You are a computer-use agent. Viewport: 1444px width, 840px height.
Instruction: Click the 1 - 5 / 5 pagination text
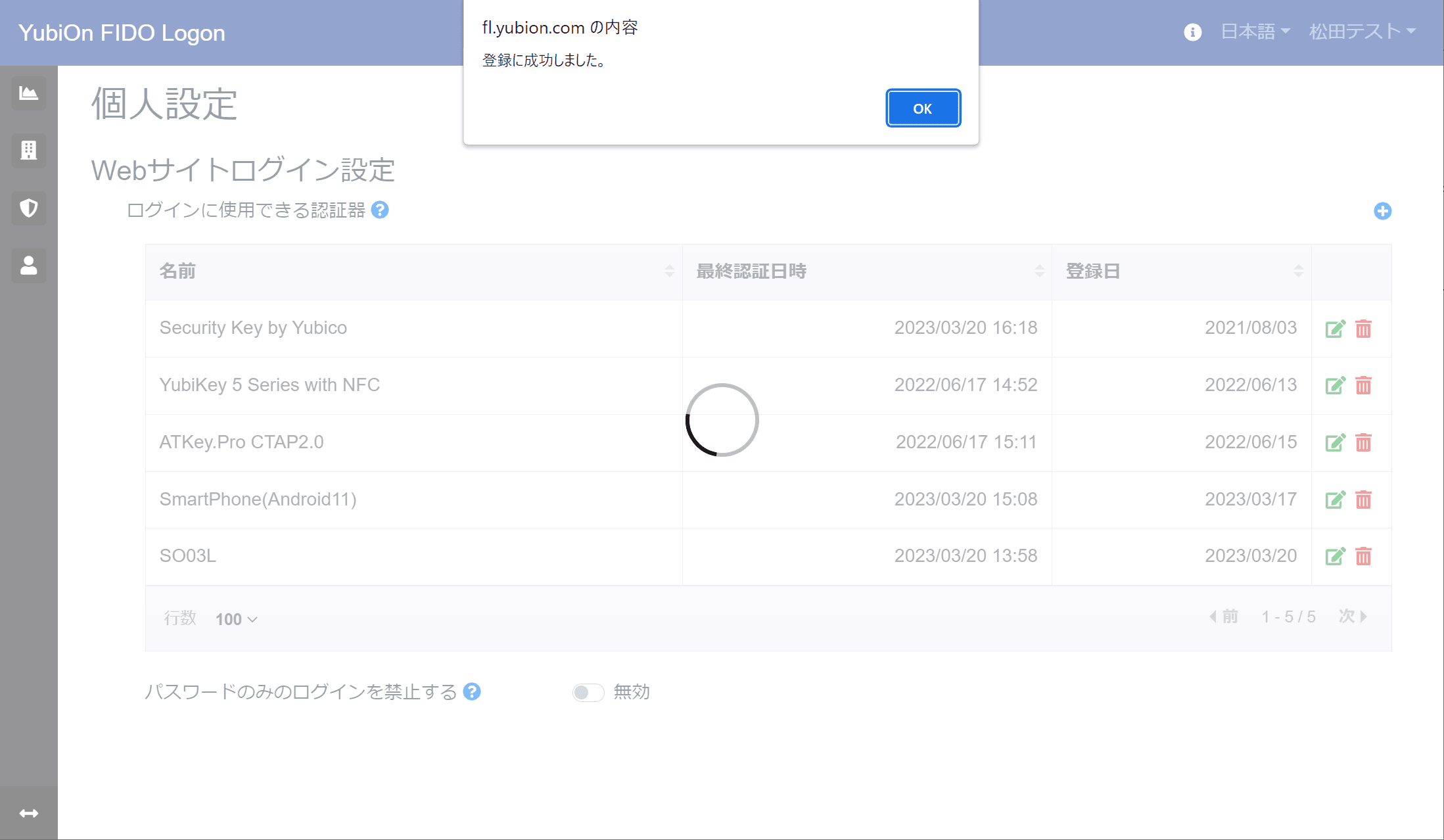(x=1288, y=617)
